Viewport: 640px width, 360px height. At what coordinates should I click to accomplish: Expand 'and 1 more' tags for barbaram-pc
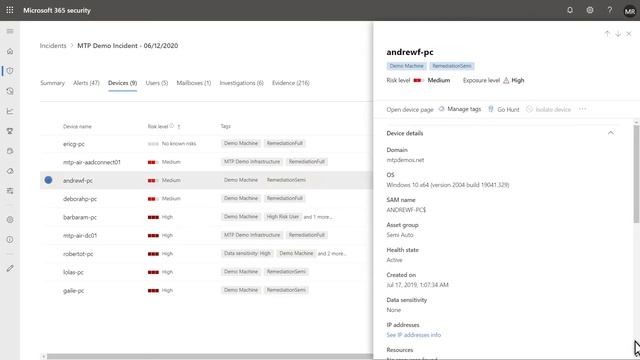[x=318, y=217]
